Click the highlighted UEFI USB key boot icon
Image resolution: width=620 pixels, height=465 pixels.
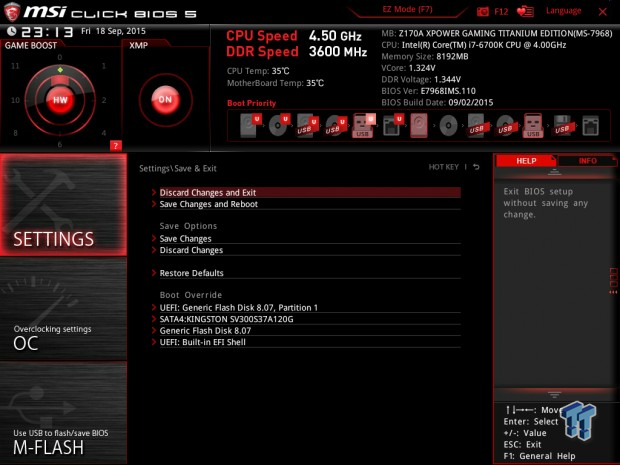363,126
